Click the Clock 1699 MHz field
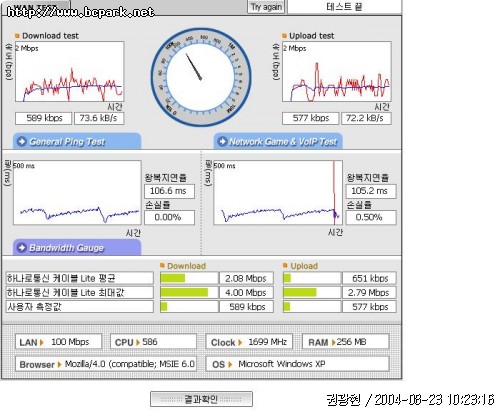 249,342
